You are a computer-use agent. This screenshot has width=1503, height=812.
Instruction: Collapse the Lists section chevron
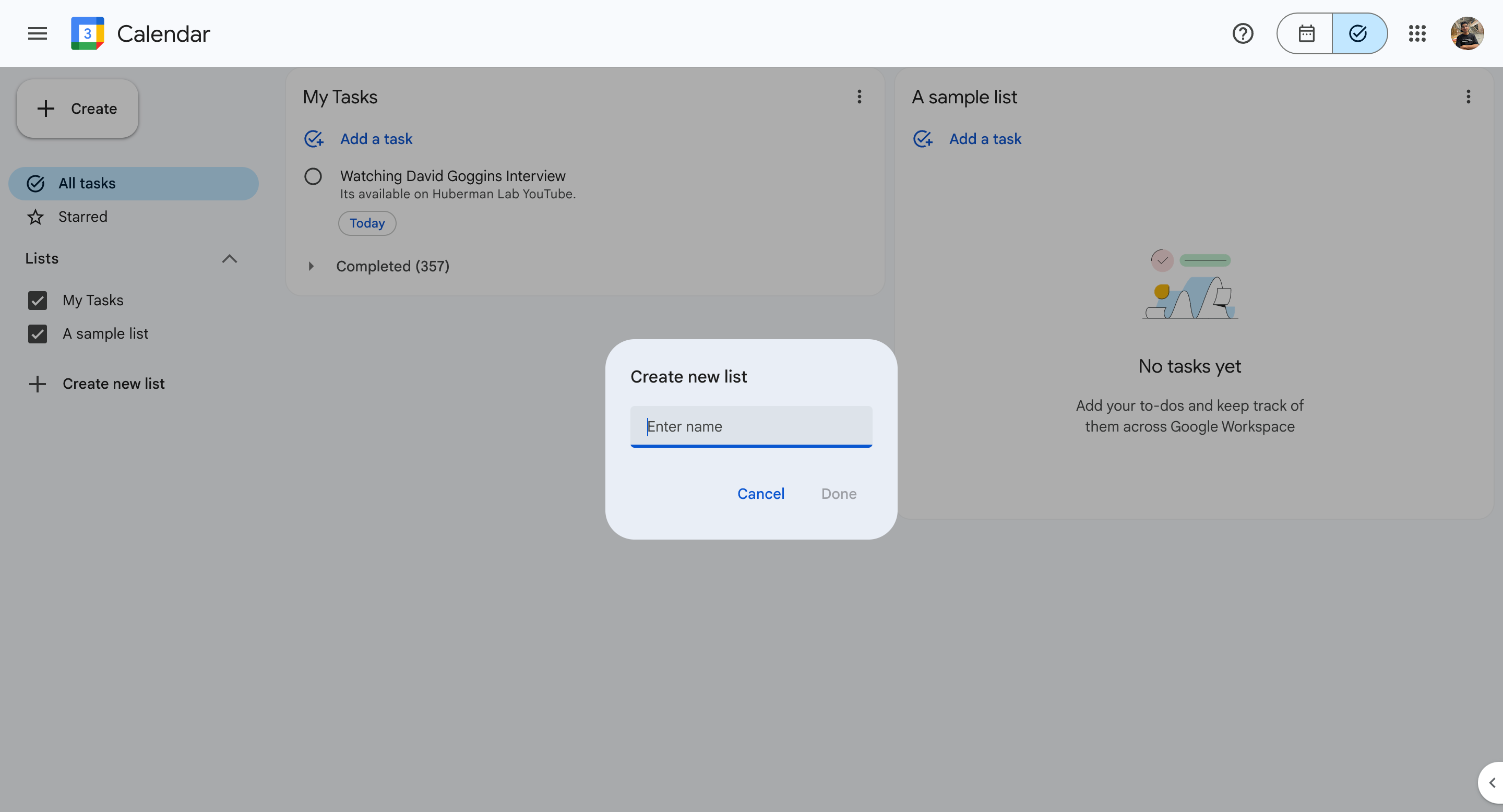point(229,258)
